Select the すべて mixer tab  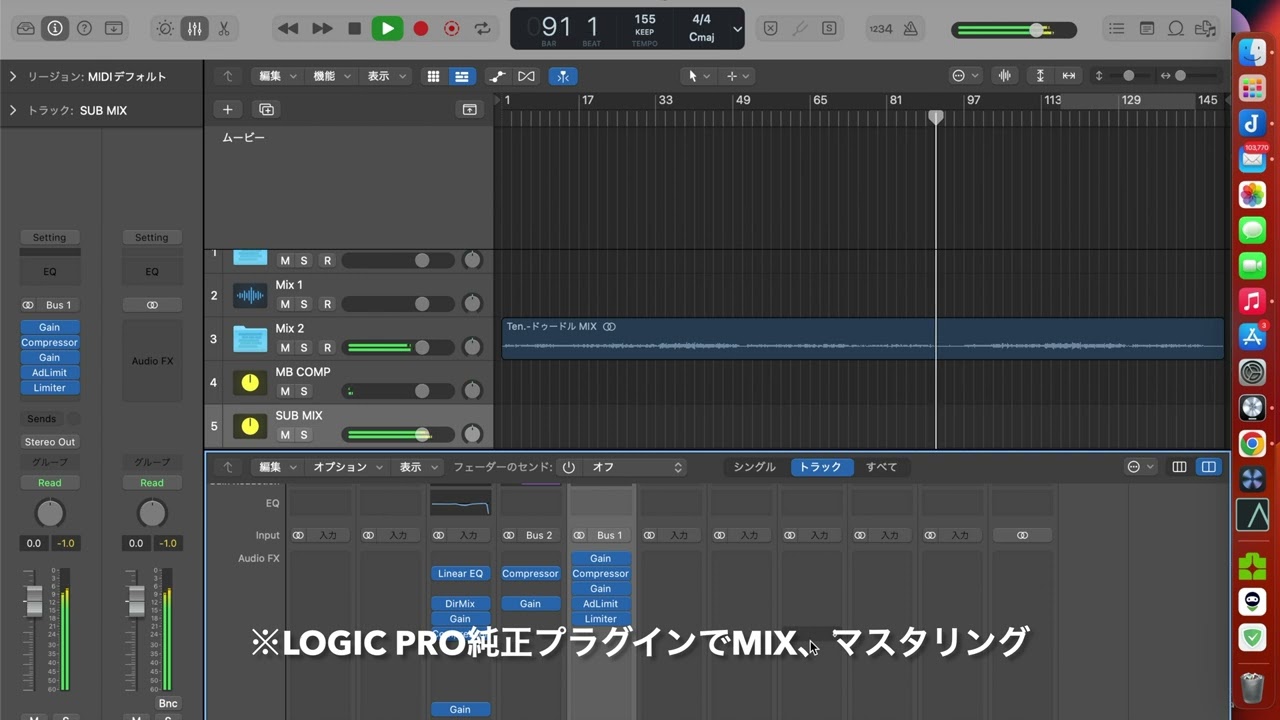point(881,467)
